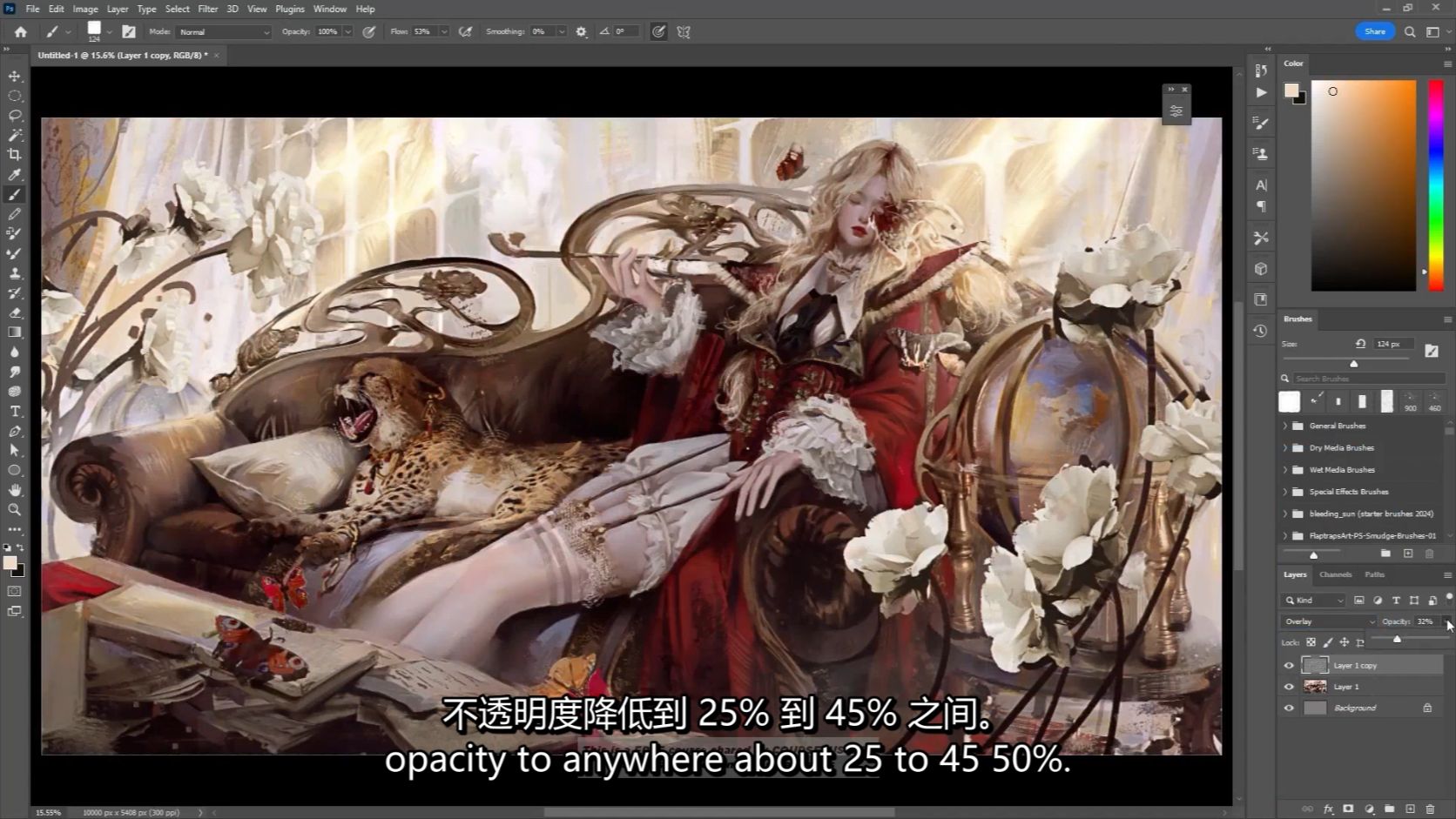Open Brush Settings panel from dock

click(1261, 123)
